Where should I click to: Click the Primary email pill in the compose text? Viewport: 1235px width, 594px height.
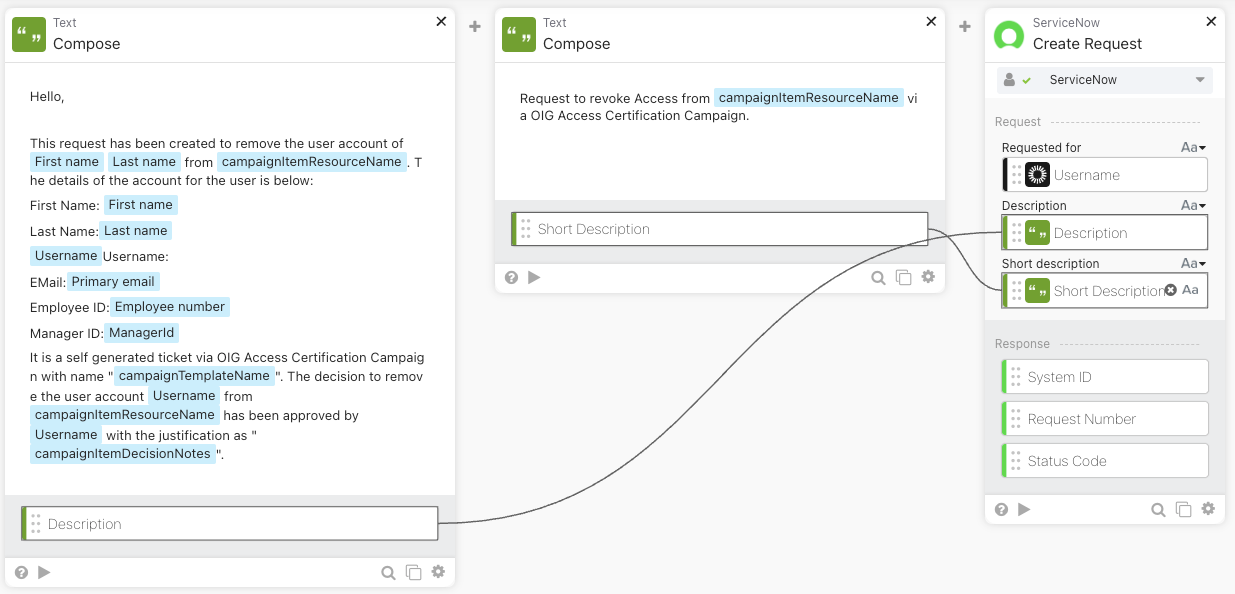pos(113,281)
